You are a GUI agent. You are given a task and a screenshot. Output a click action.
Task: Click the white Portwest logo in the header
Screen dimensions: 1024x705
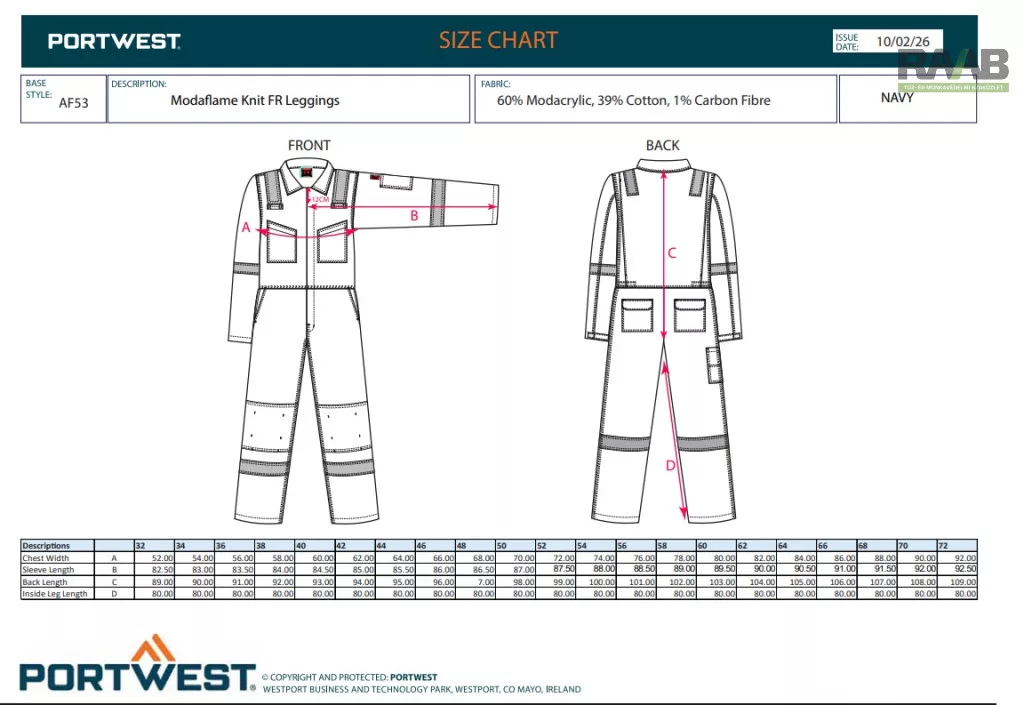pyautogui.click(x=114, y=41)
